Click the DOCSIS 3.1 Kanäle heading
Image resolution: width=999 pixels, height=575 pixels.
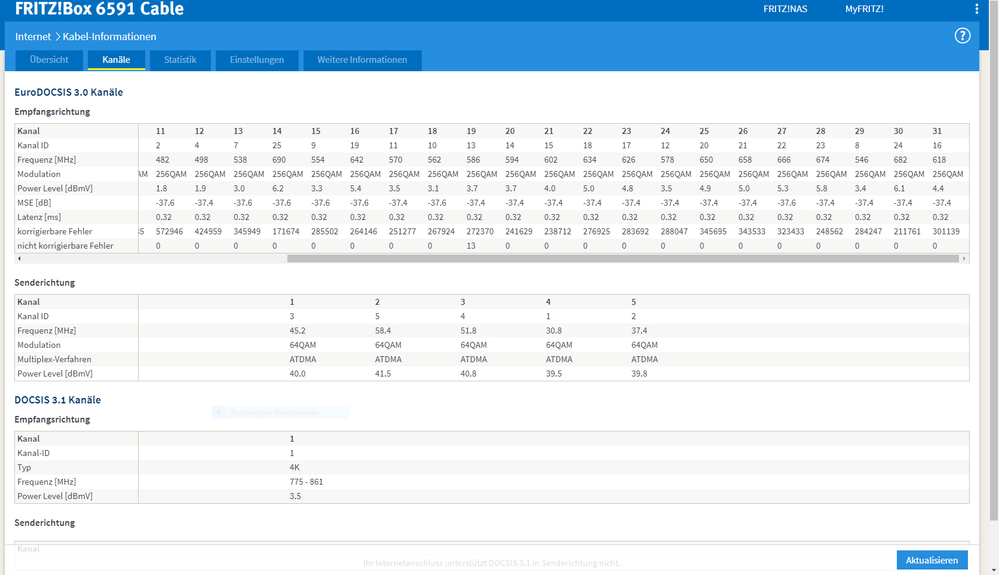[x=57, y=400]
